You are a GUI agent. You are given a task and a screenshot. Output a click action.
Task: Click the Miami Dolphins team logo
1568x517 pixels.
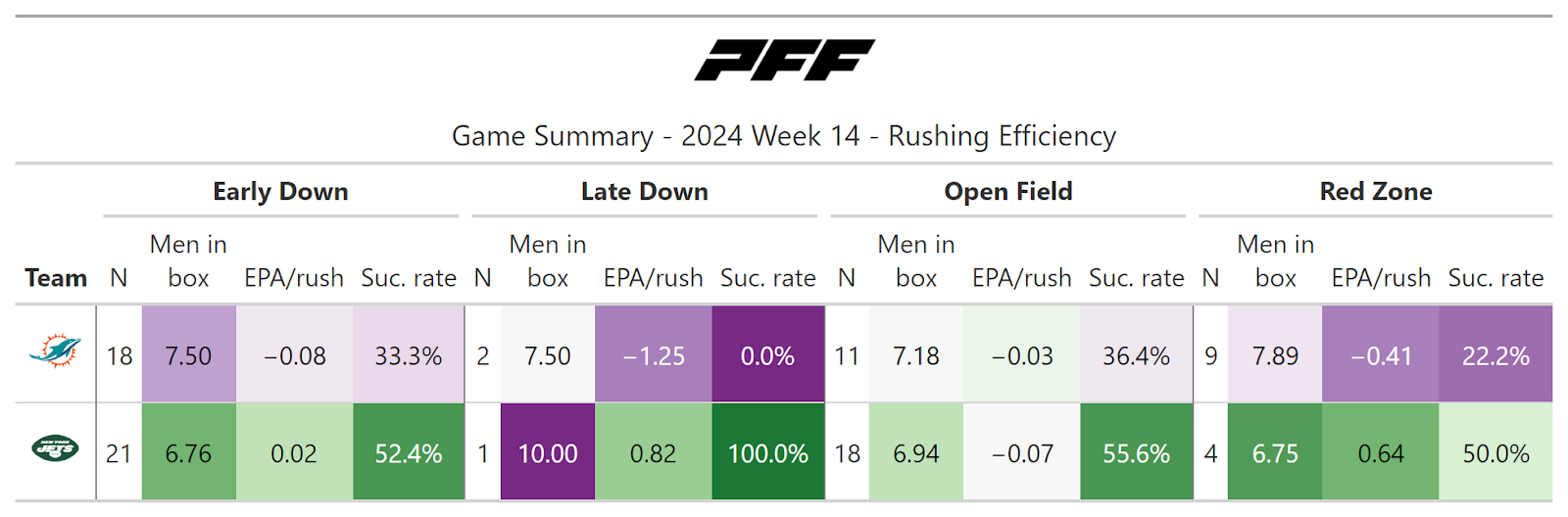tap(55, 351)
